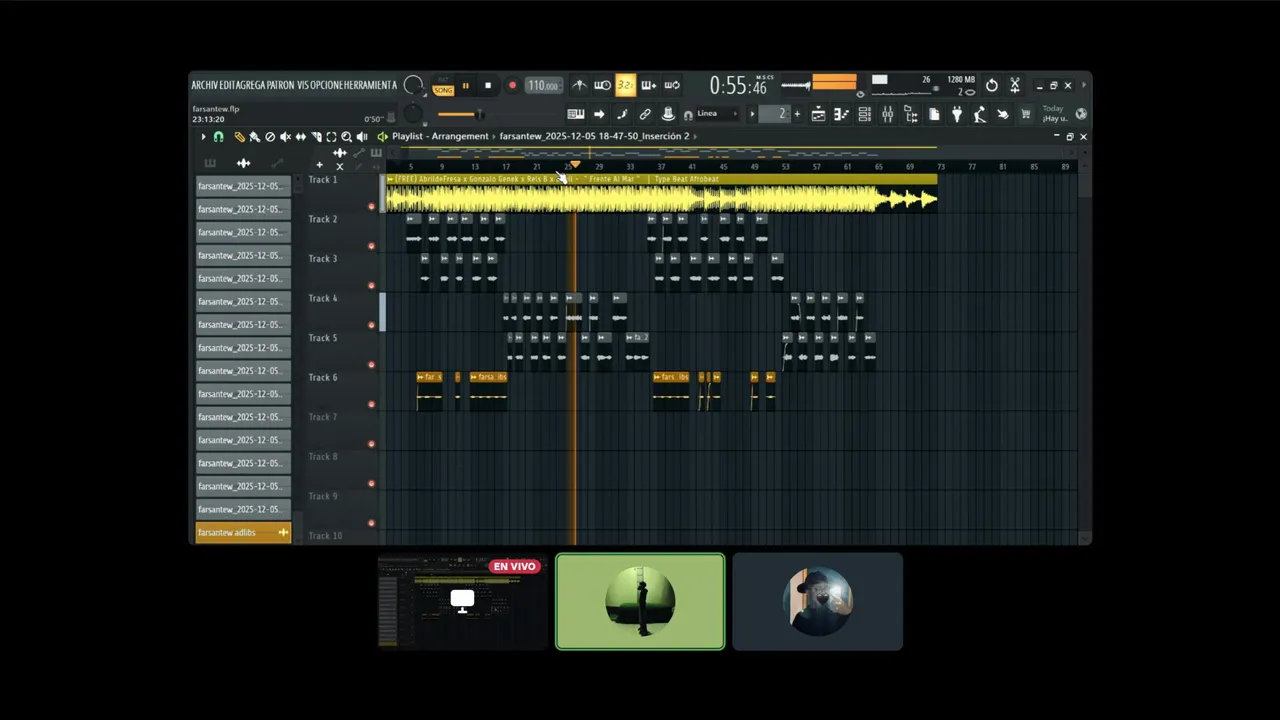The width and height of the screenshot is (1280, 720).
Task: Open the EDITAR menu
Action: point(228,85)
